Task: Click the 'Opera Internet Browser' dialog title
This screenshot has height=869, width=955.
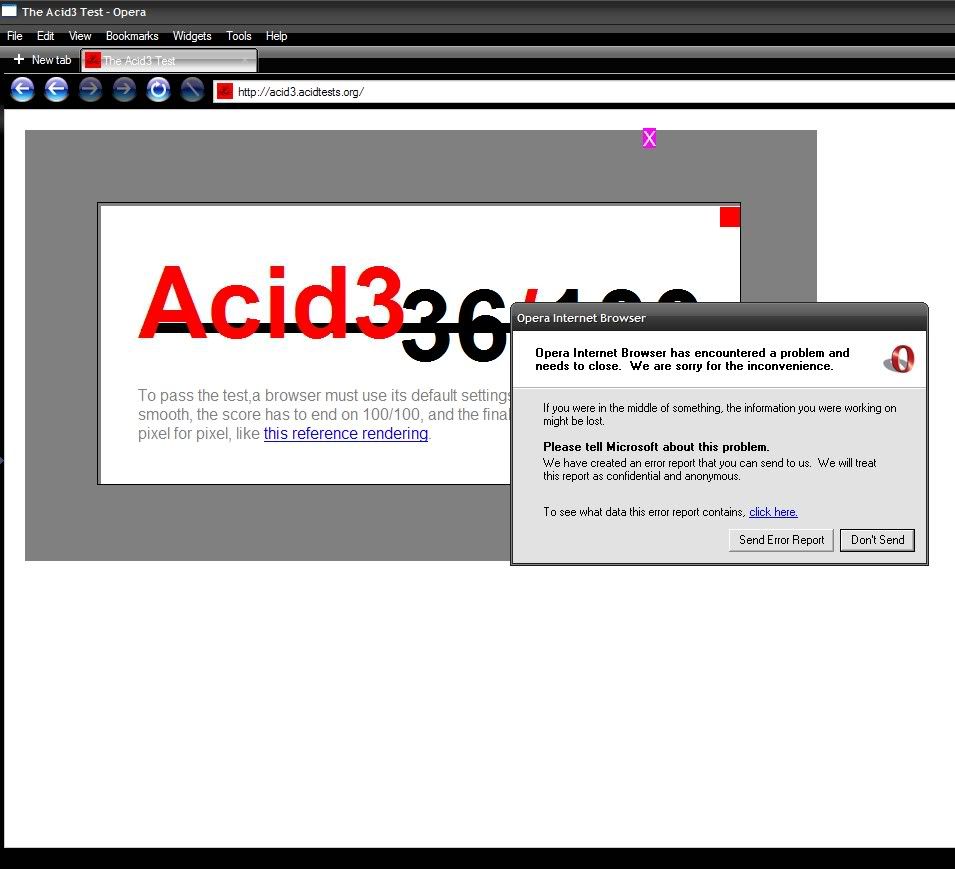Action: point(581,318)
